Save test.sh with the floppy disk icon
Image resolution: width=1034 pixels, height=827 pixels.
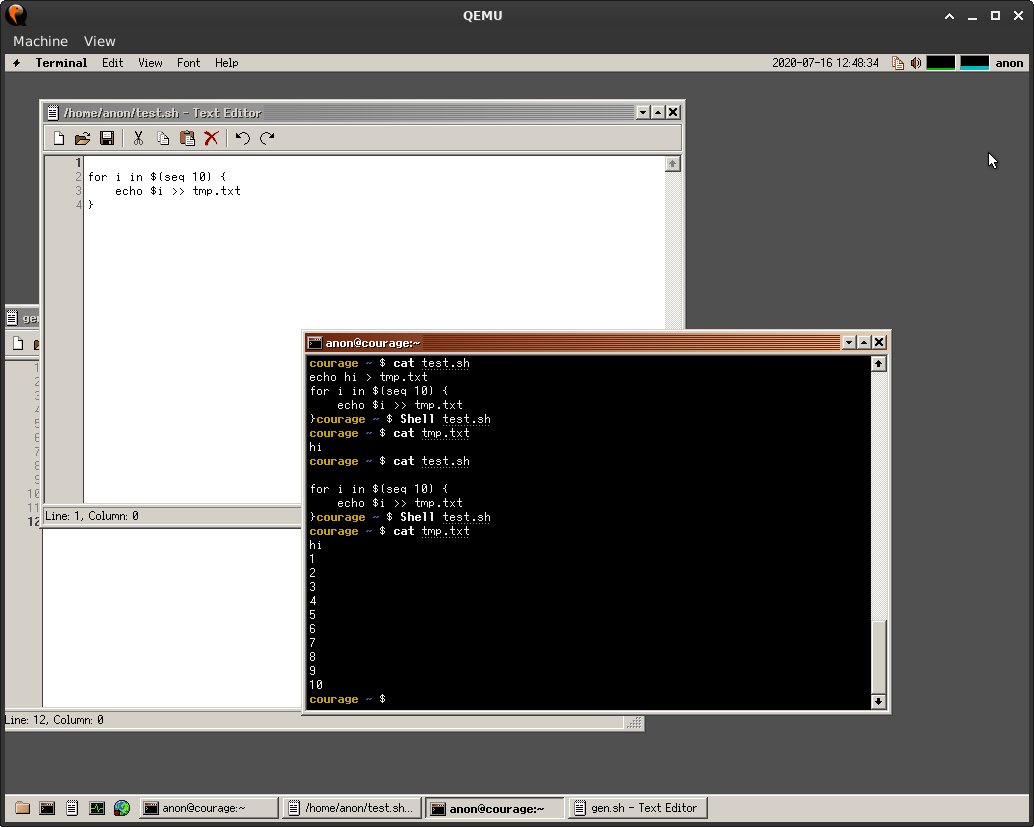(107, 138)
